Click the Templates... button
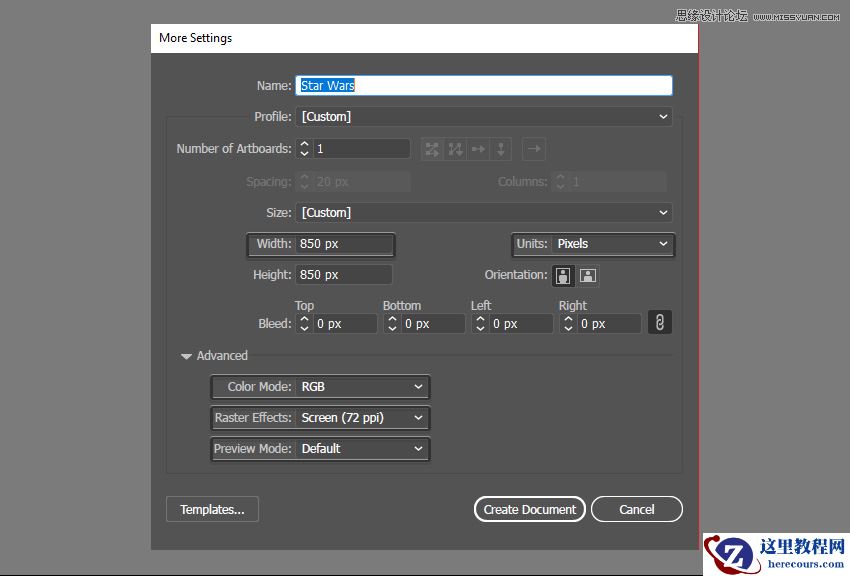The width and height of the screenshot is (850, 576). pos(212,509)
